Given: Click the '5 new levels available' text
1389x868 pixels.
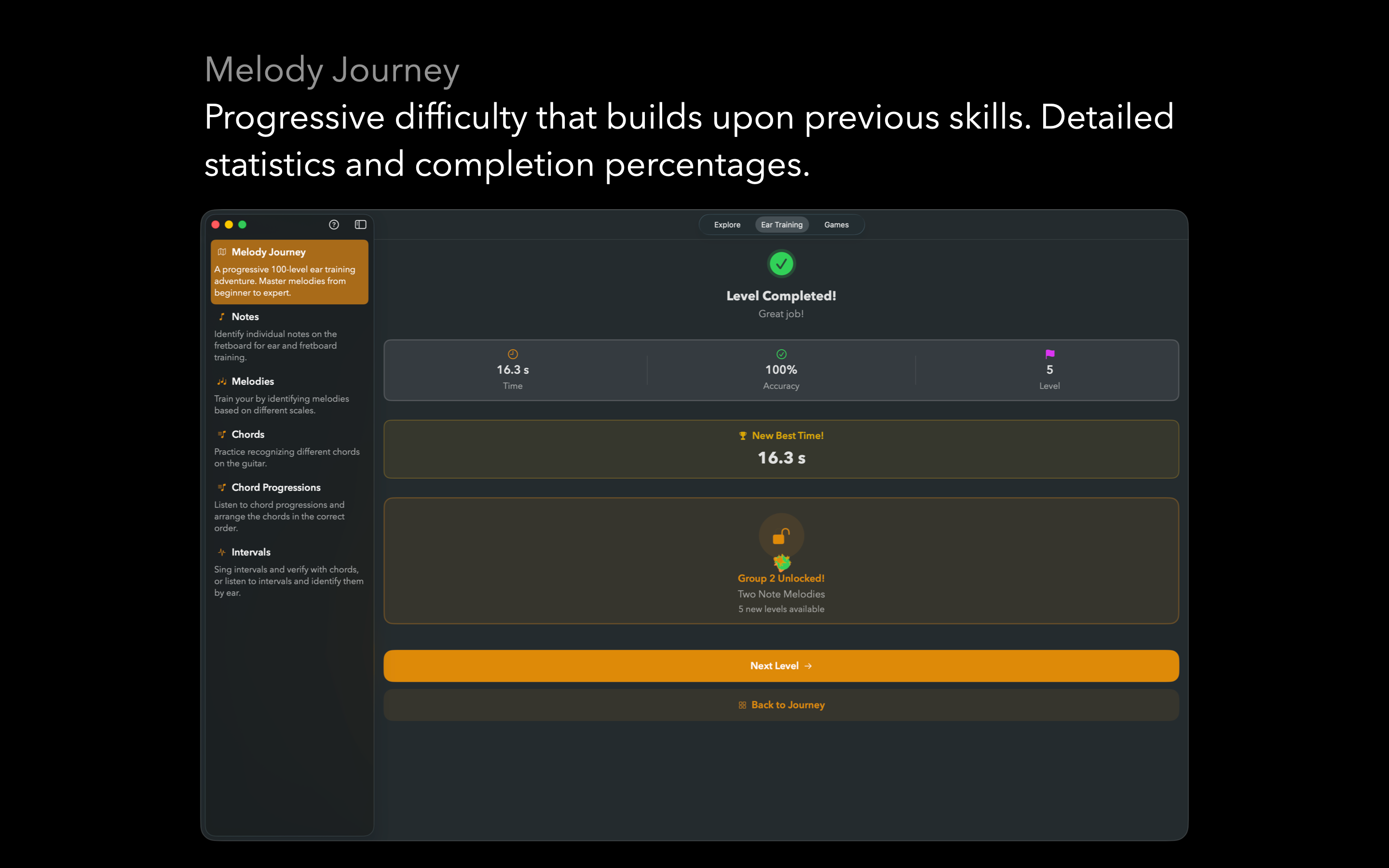Looking at the screenshot, I should (781, 609).
